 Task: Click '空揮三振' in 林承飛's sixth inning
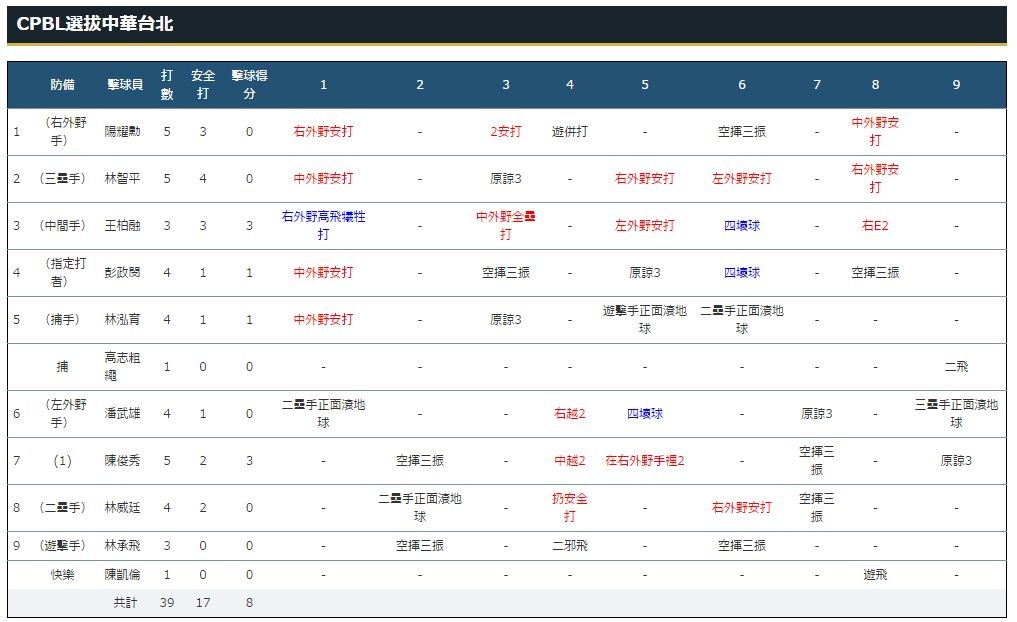(741, 545)
